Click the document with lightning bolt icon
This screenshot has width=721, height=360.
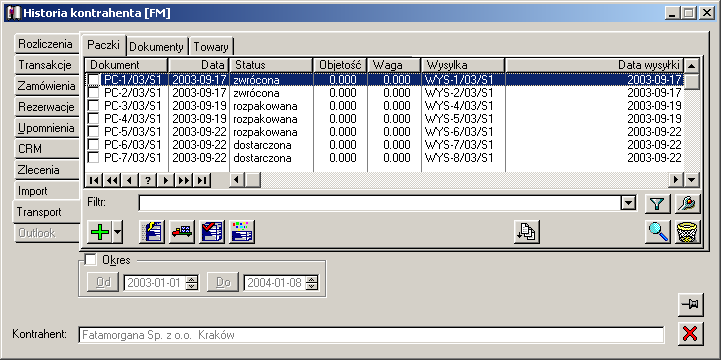[x=152, y=232]
